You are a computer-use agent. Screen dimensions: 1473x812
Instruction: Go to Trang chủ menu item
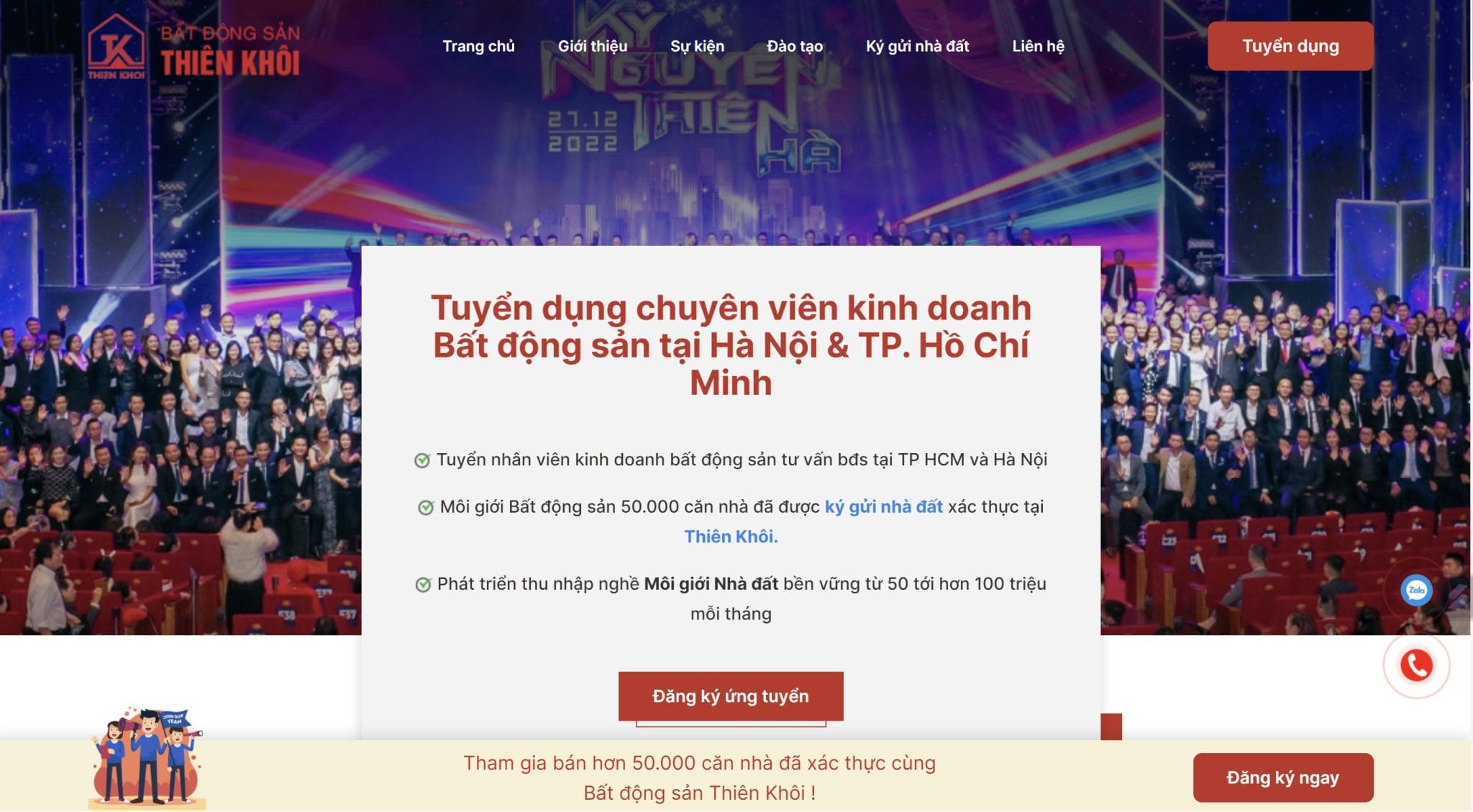tap(478, 46)
